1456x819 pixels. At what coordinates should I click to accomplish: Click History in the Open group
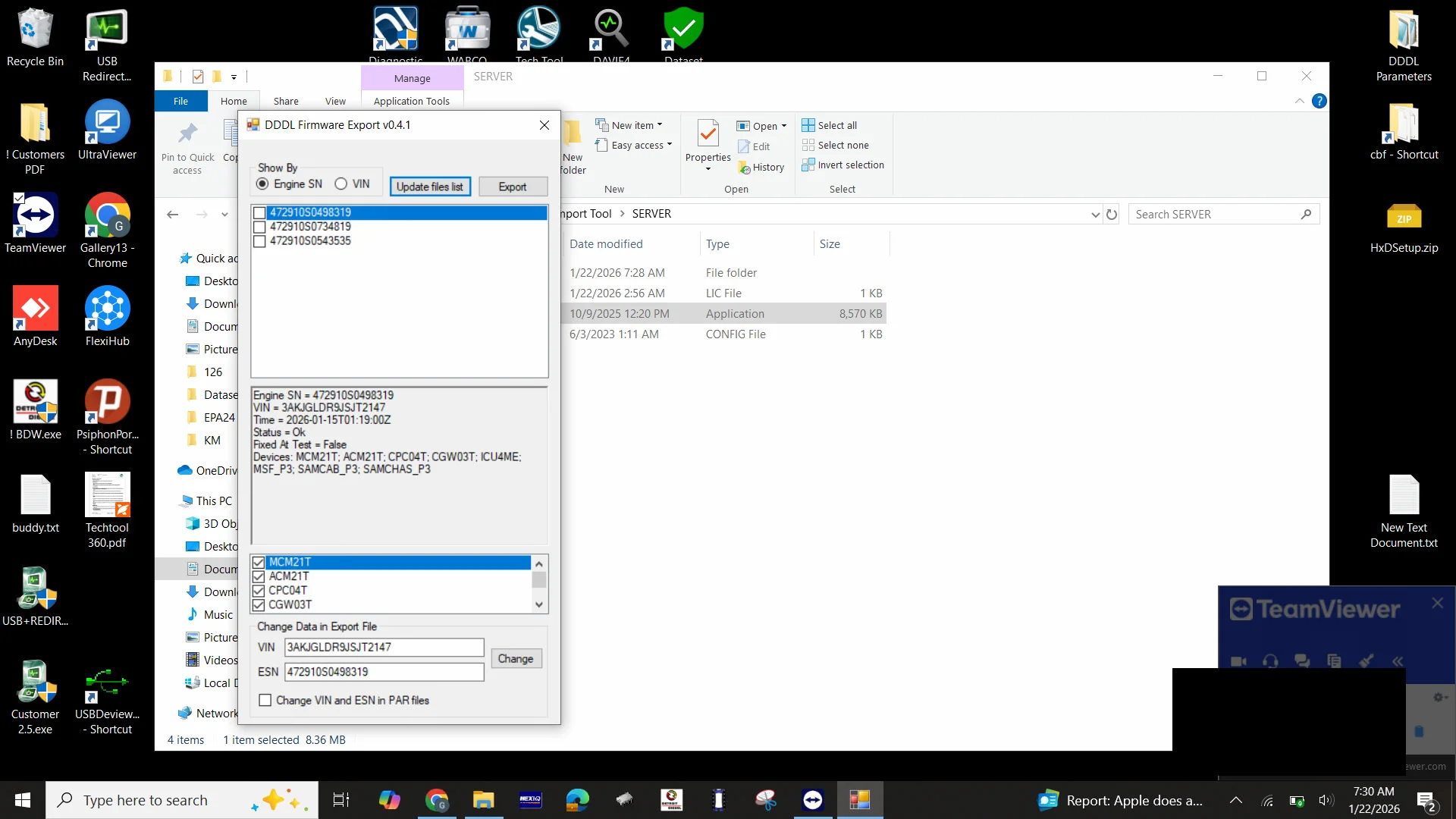pos(761,167)
